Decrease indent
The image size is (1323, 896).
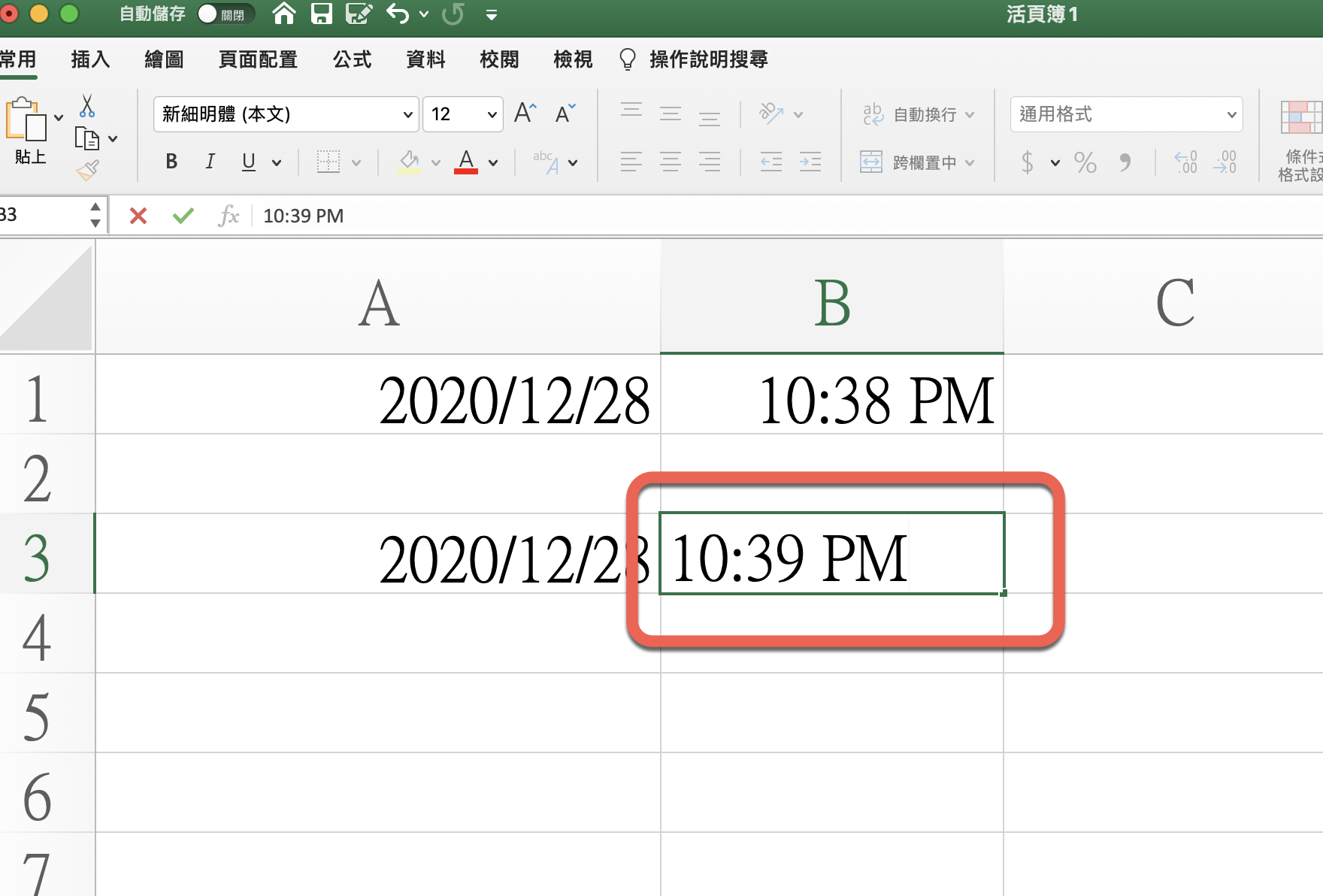pos(771,162)
